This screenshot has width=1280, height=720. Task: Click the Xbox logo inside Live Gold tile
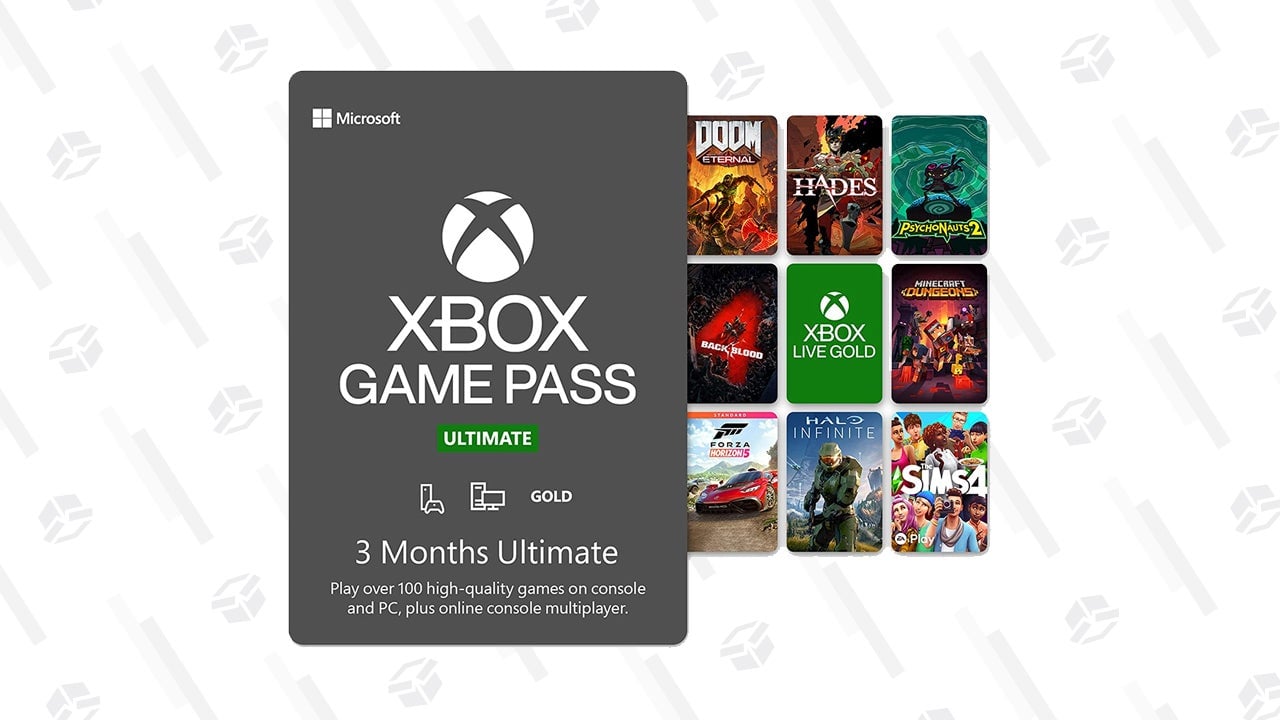click(x=834, y=306)
